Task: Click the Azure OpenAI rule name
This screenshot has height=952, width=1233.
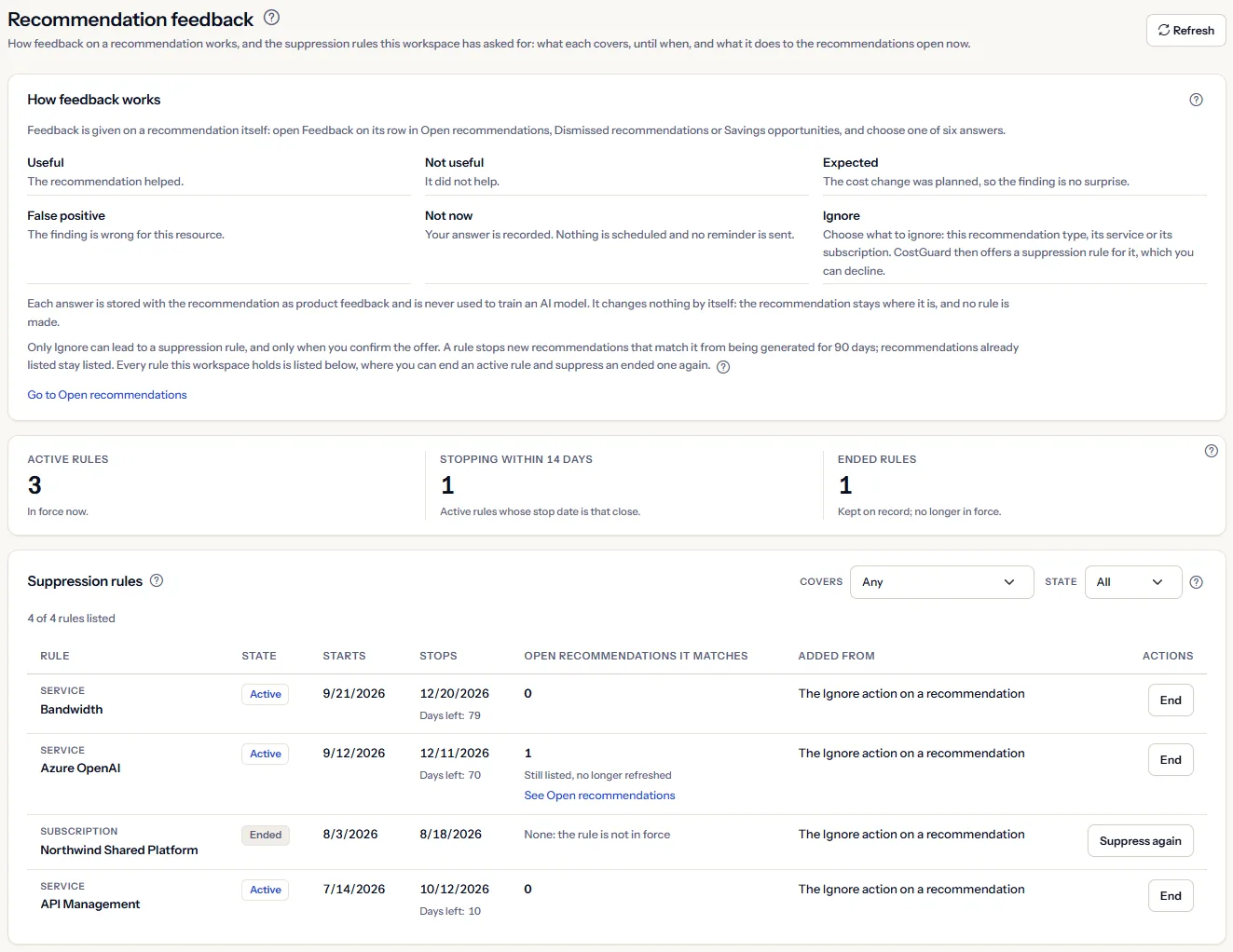Action: tap(80, 768)
